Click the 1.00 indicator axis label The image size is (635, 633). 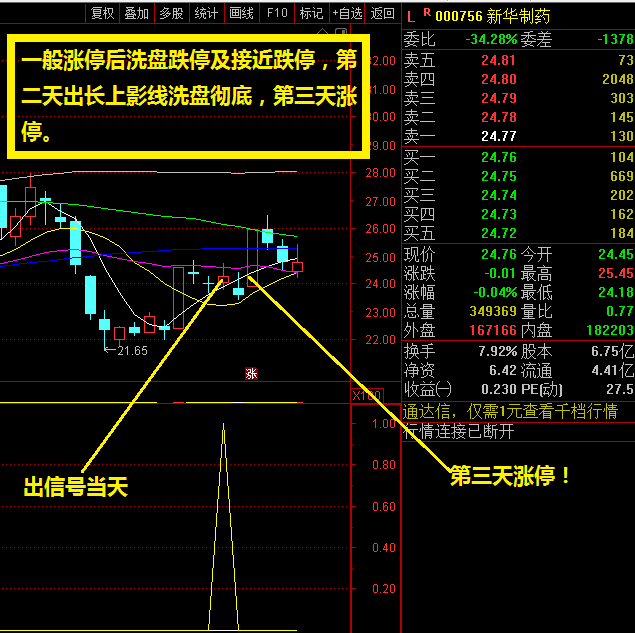(x=384, y=424)
